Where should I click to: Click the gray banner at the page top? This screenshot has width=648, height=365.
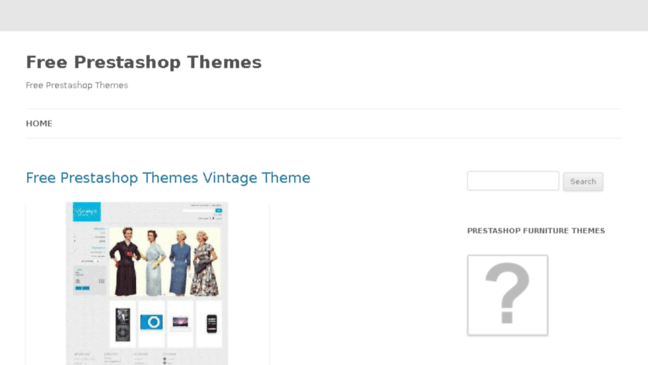point(324,15)
